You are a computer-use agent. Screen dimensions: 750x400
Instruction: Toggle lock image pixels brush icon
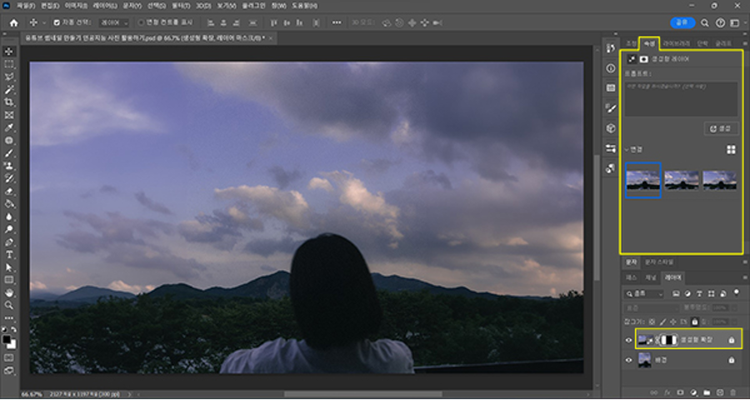tap(663, 322)
